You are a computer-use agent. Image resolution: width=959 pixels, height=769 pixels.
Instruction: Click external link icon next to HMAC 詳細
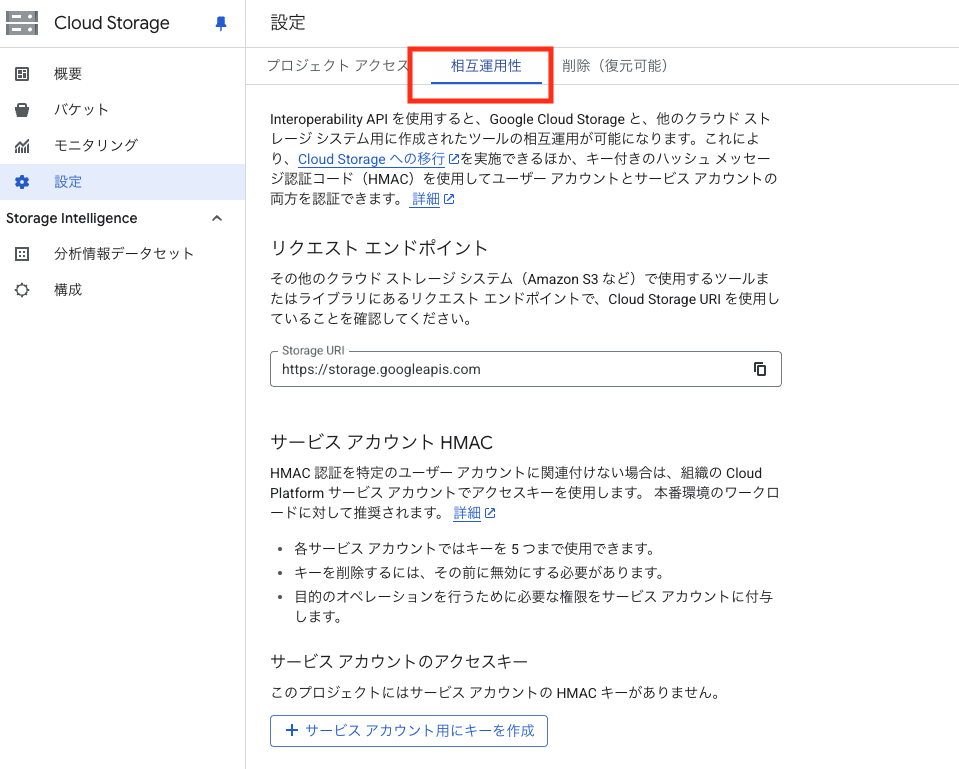(490, 513)
